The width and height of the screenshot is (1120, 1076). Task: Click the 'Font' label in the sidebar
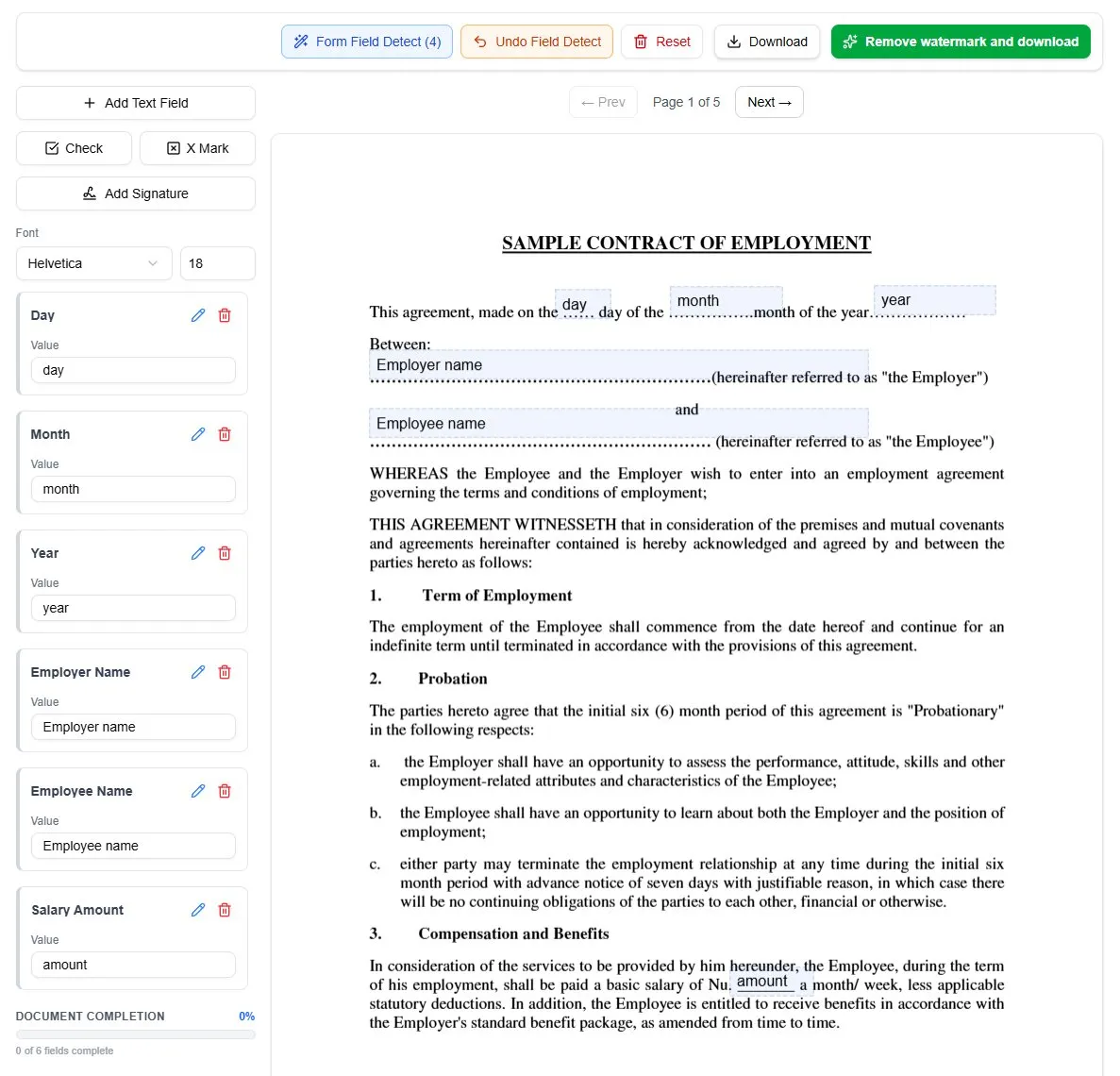(27, 233)
